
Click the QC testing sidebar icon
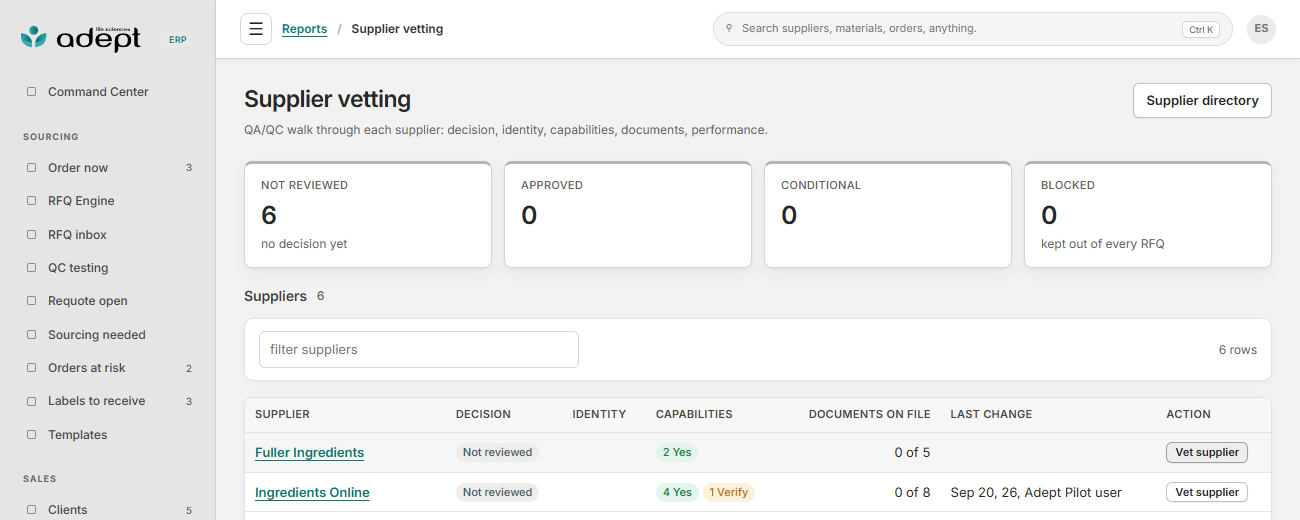[x=31, y=268]
